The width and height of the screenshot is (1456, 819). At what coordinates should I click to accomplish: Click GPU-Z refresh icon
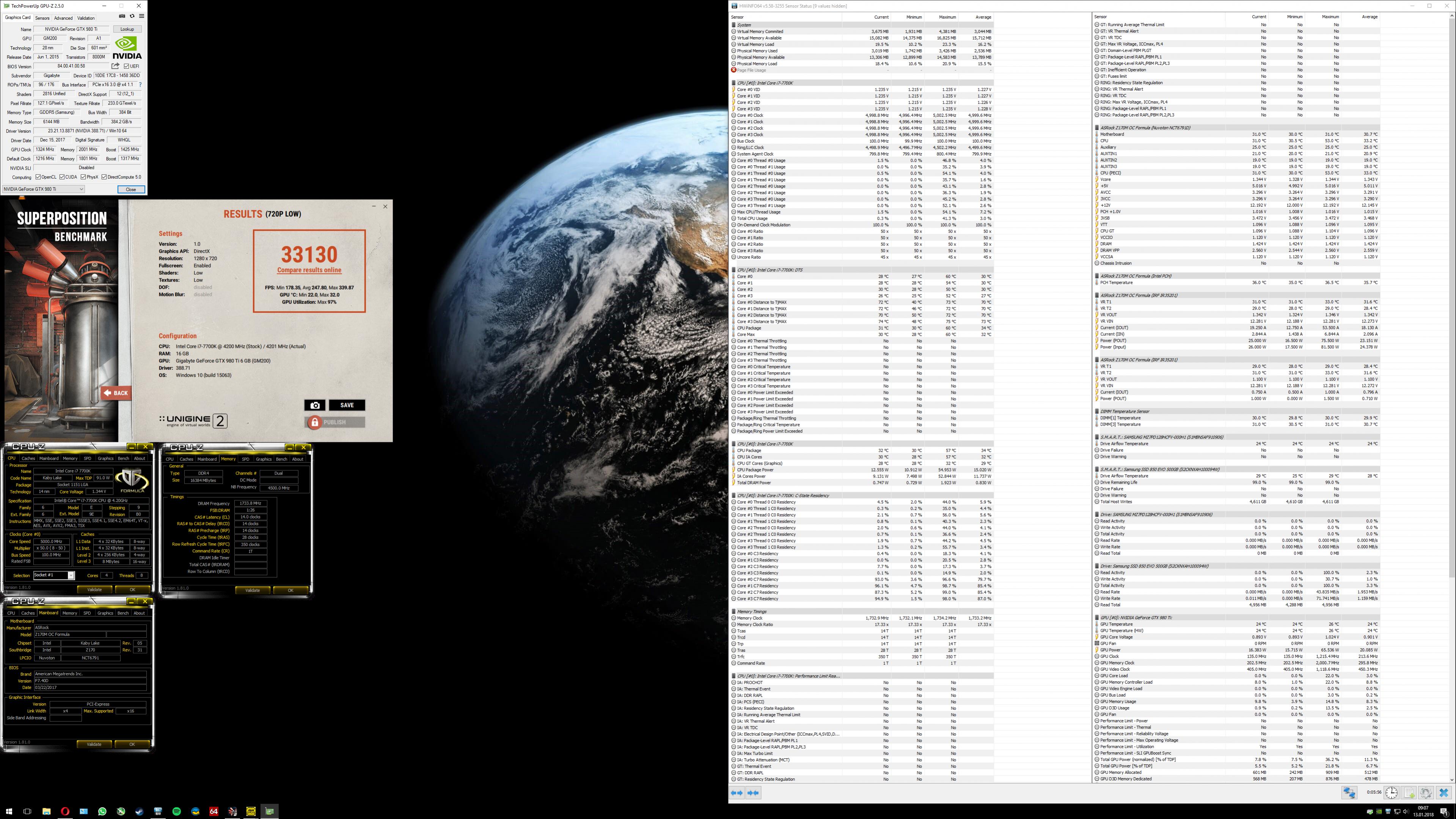click(132, 16)
